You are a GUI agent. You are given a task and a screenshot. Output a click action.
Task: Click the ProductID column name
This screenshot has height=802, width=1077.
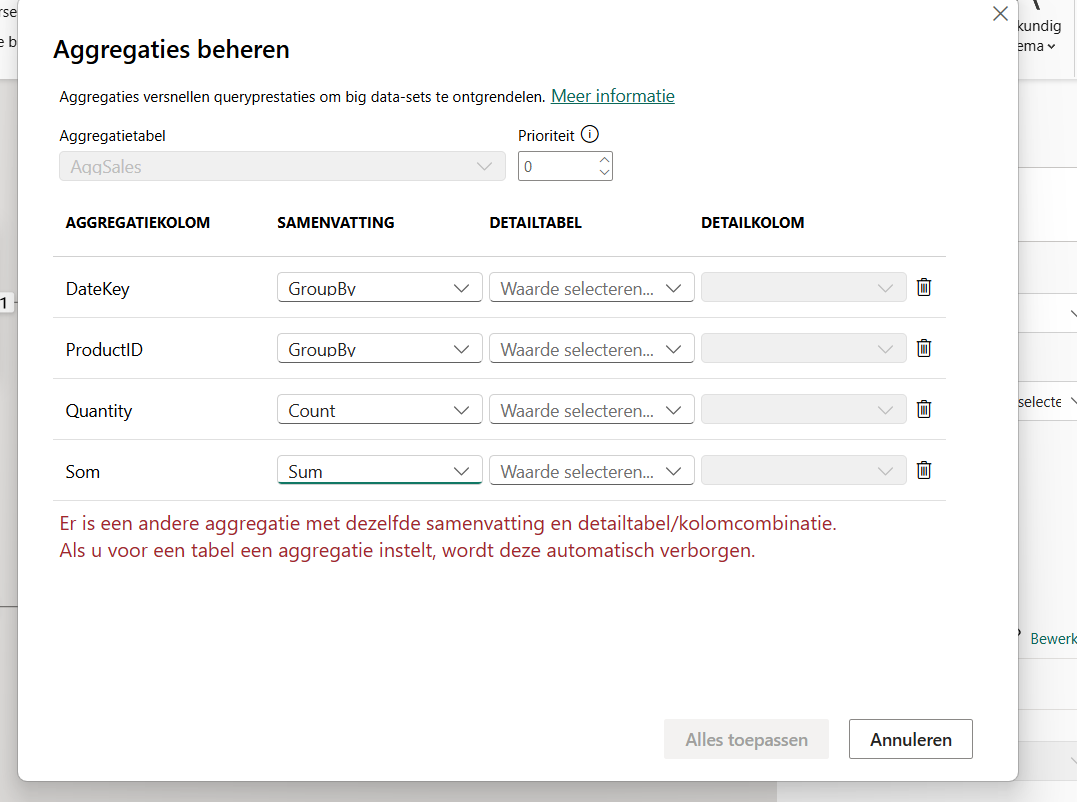pos(104,350)
